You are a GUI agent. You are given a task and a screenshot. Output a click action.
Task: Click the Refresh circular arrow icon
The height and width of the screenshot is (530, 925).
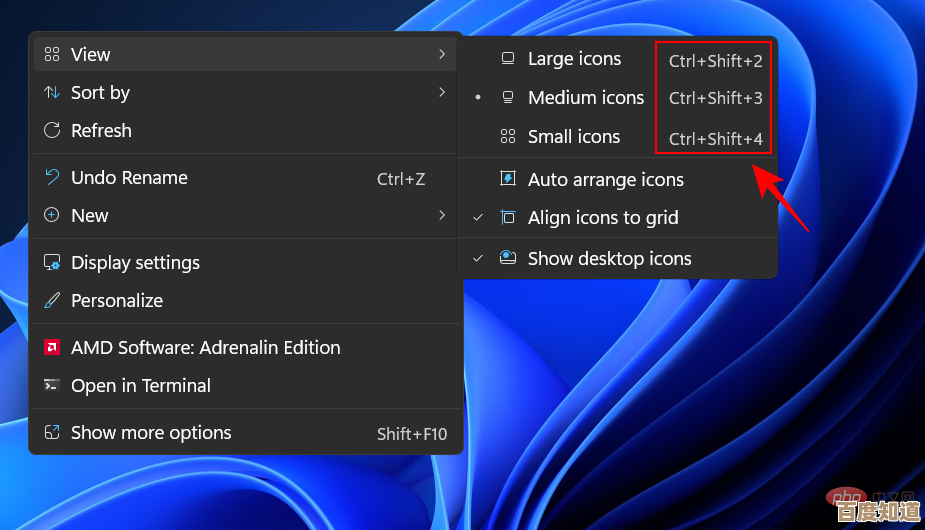[x=52, y=131]
